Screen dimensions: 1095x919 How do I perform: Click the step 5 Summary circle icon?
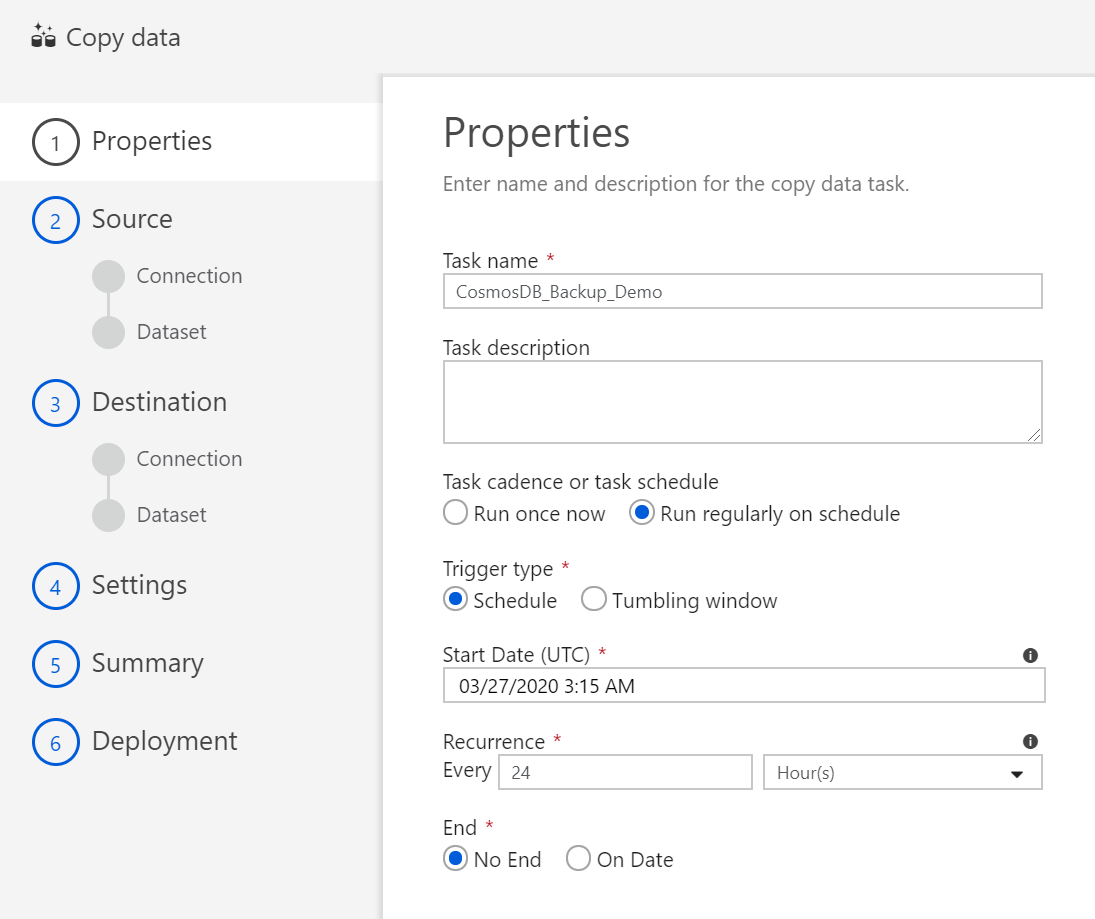pos(55,664)
